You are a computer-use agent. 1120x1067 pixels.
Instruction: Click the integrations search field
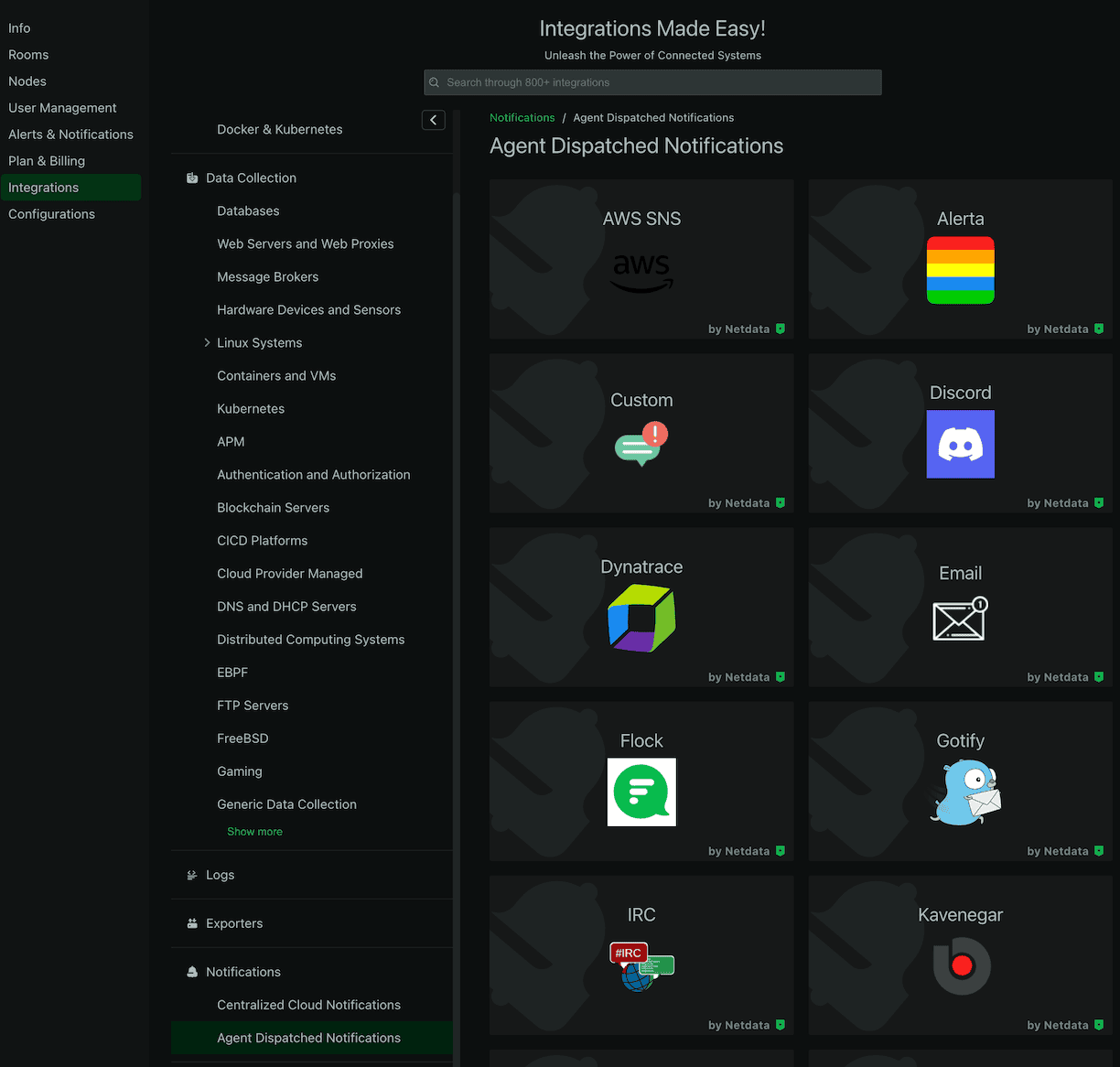[652, 82]
